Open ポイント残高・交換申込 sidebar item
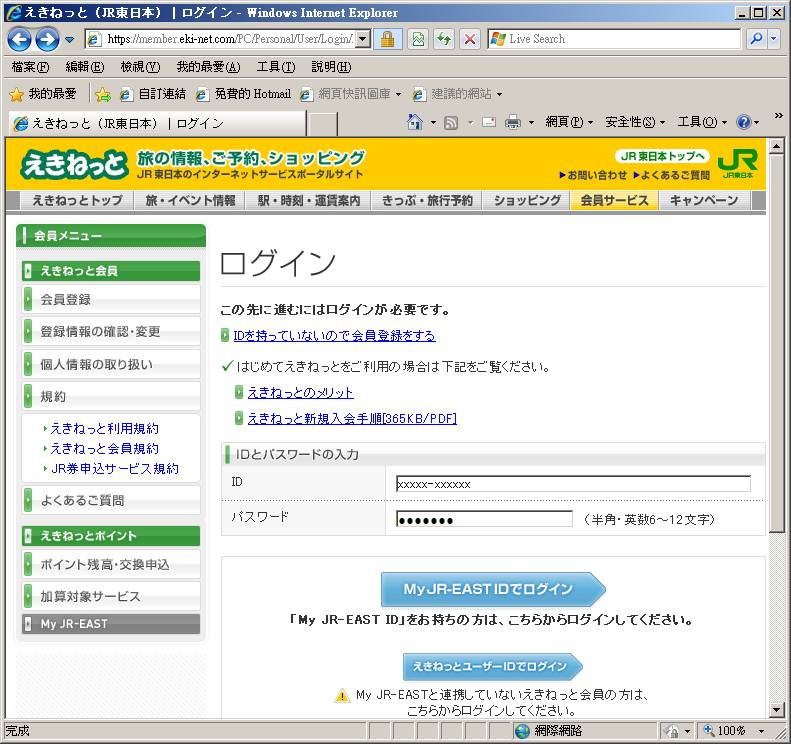The height and width of the screenshot is (744, 791). click(111, 564)
